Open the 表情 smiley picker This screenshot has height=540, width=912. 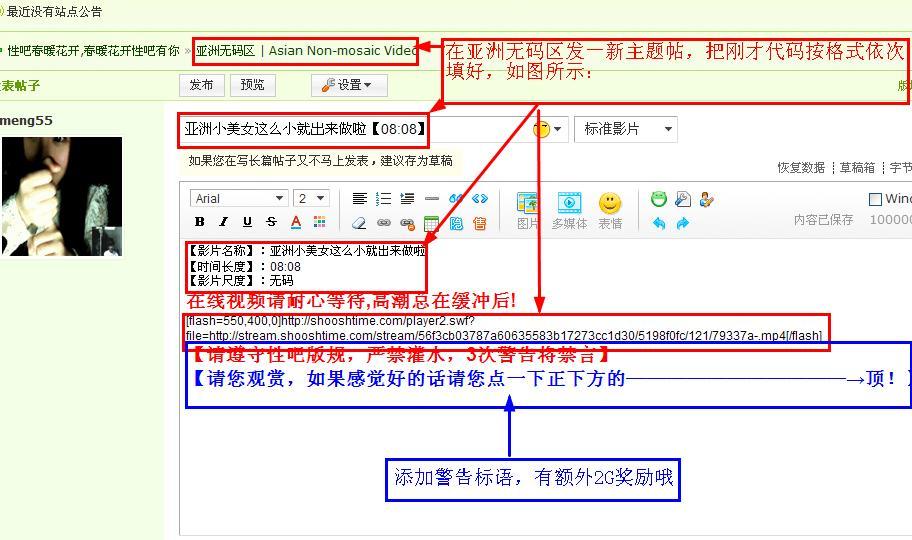click(610, 211)
